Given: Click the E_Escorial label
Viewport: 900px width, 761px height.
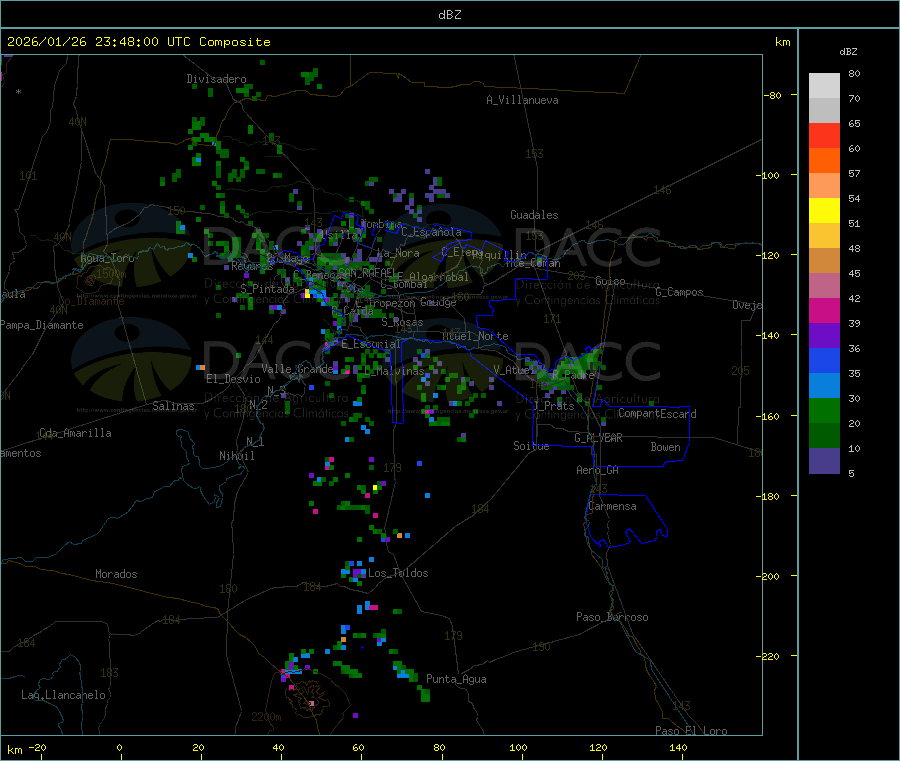Looking at the screenshot, I should pyautogui.click(x=371, y=344).
